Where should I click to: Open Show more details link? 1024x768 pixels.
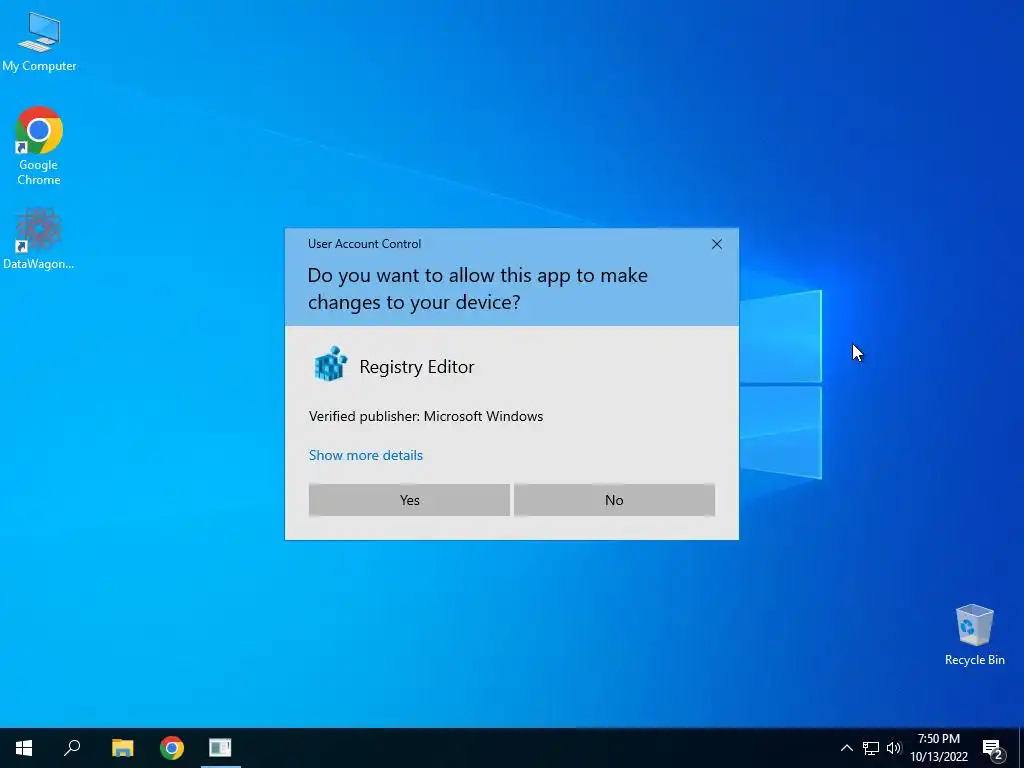tap(366, 455)
